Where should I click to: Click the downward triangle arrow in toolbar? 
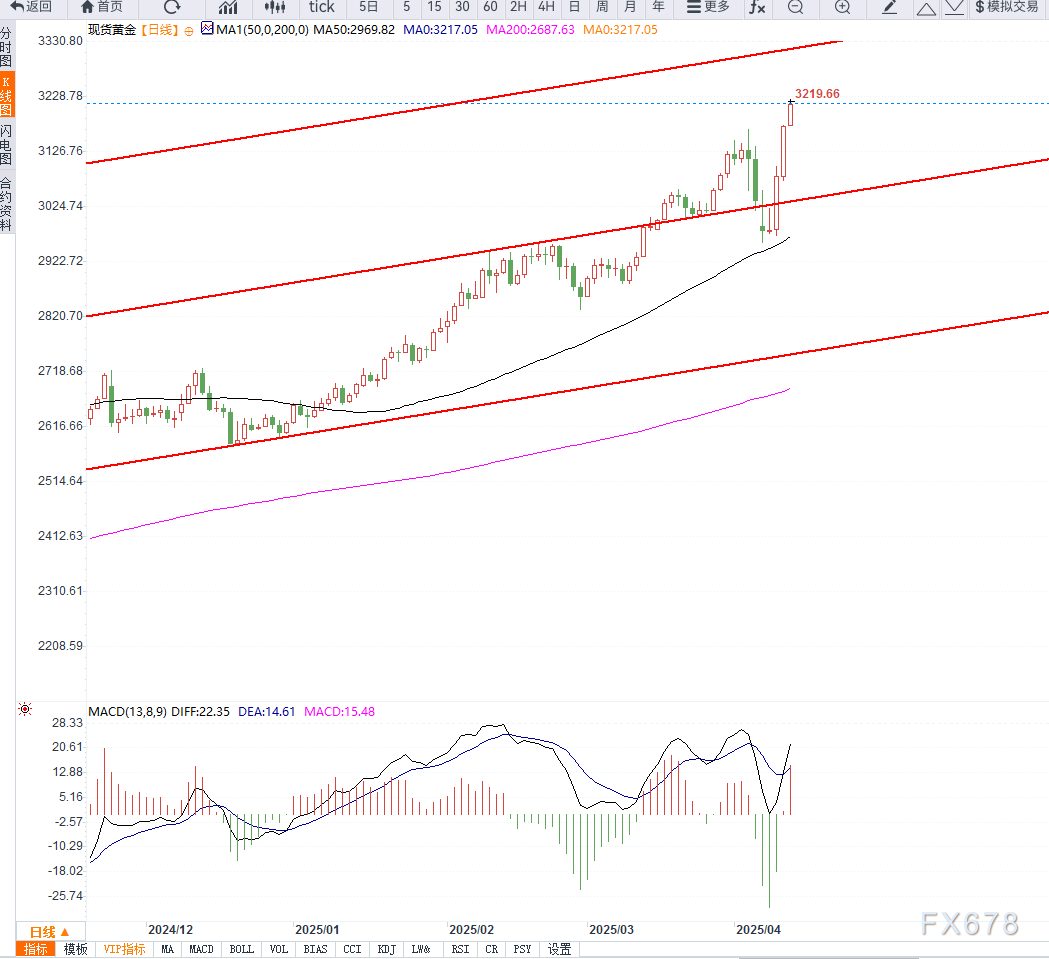tap(955, 7)
